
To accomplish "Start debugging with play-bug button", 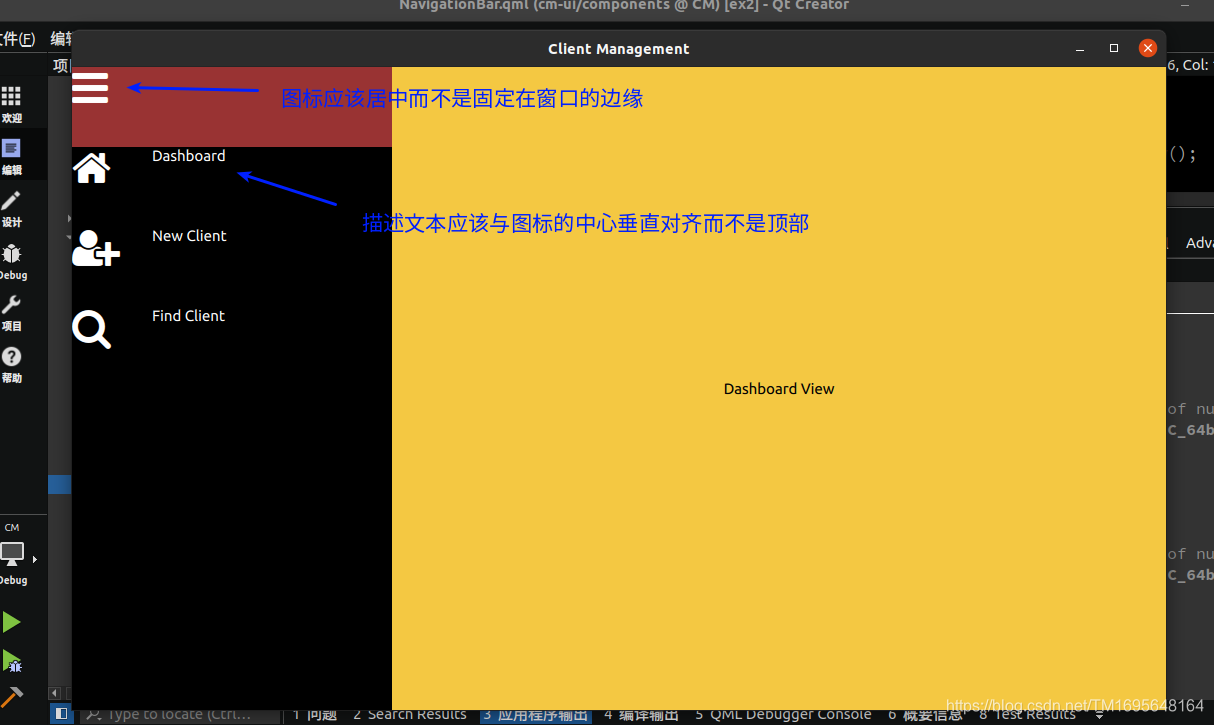I will click(x=12, y=661).
